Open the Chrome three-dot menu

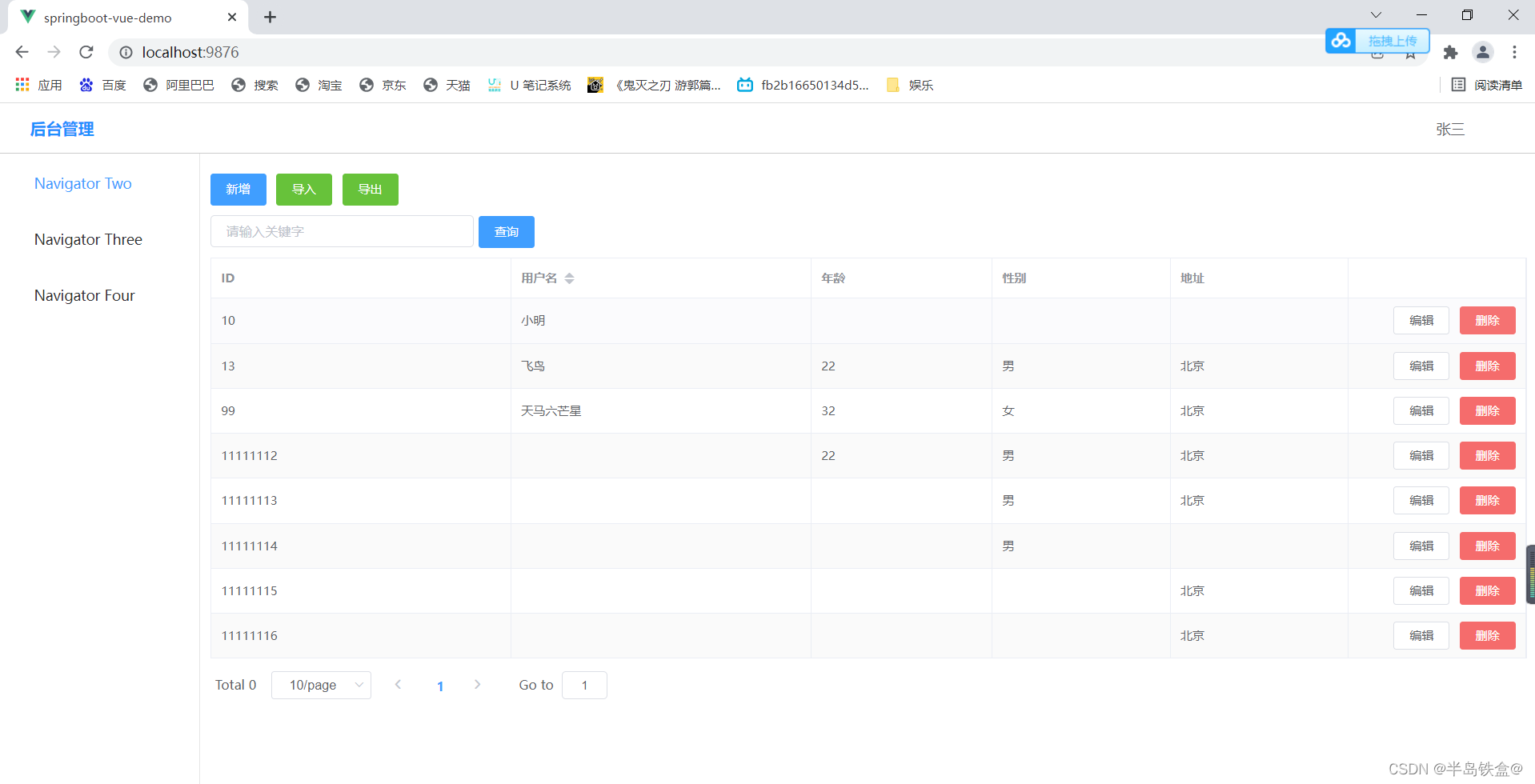point(1514,52)
